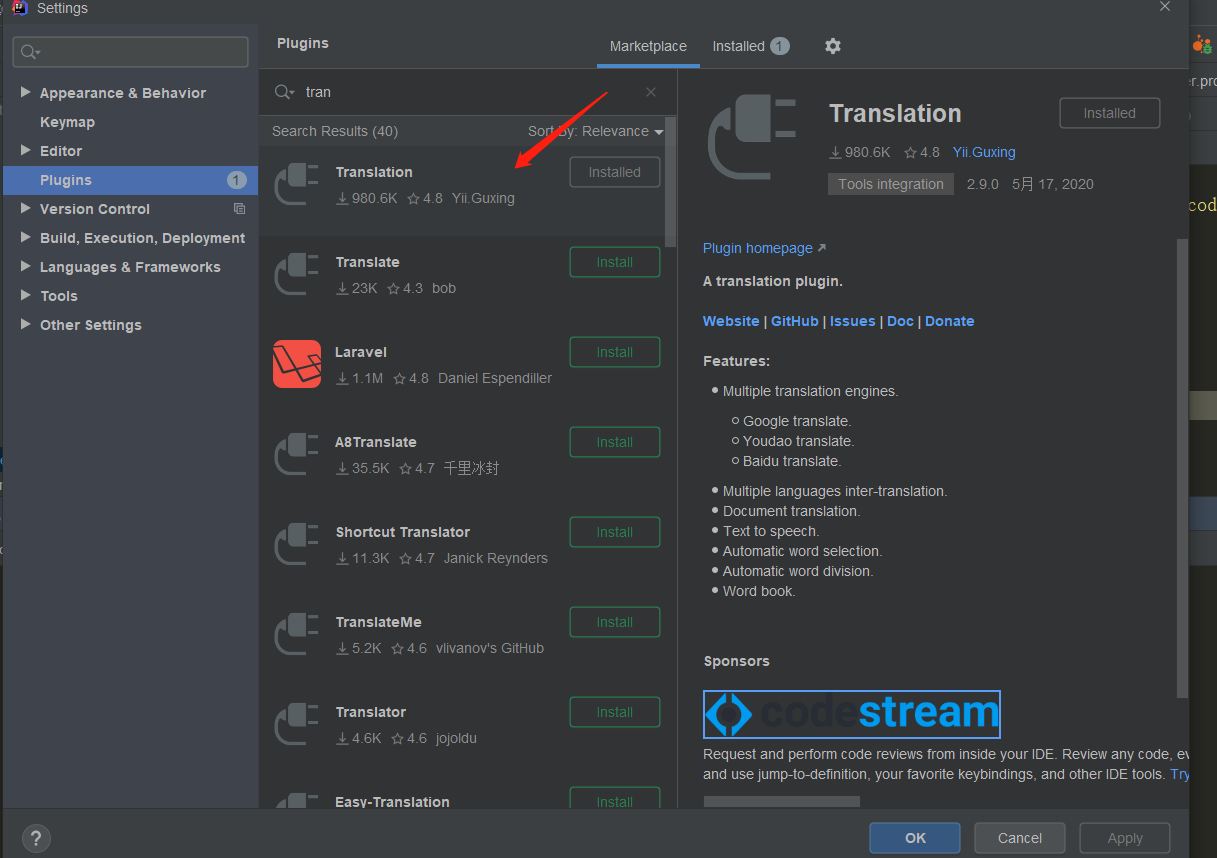
Task: Click the plugin details pane scrollbar
Action: [x=1183, y=467]
